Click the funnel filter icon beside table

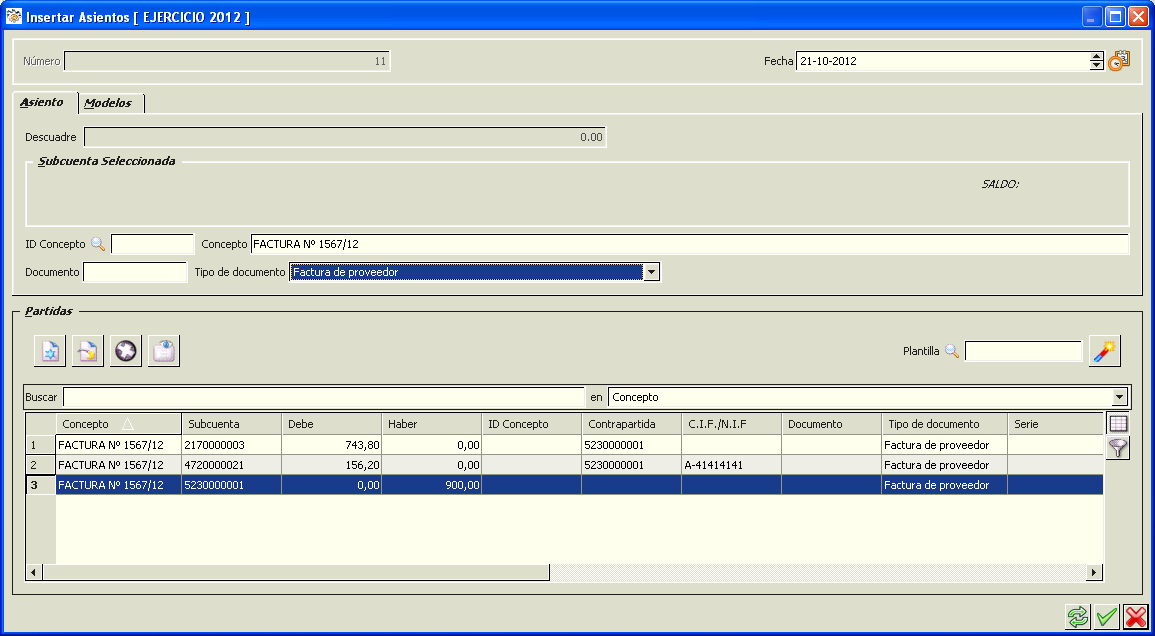point(1118,447)
